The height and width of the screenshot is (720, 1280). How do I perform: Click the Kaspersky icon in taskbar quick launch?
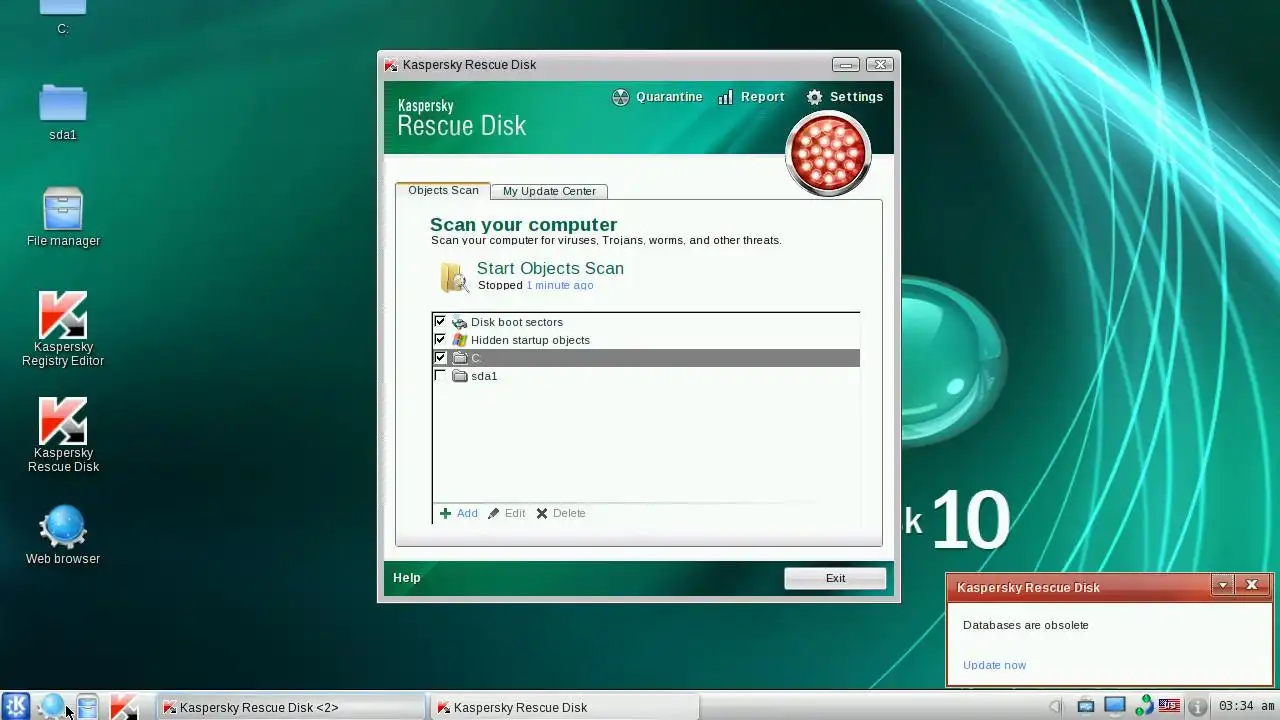tap(123, 706)
